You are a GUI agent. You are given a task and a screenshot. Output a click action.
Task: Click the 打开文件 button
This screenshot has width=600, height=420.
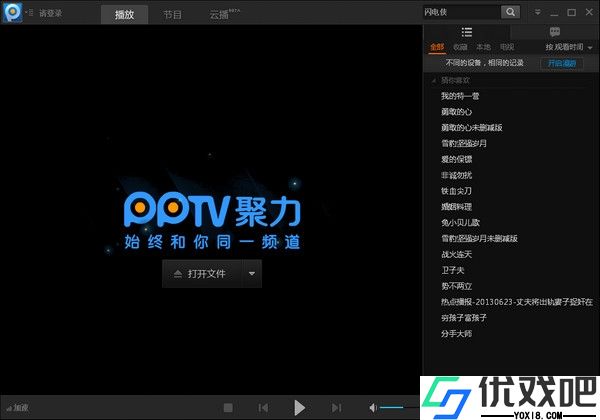pyautogui.click(x=202, y=274)
